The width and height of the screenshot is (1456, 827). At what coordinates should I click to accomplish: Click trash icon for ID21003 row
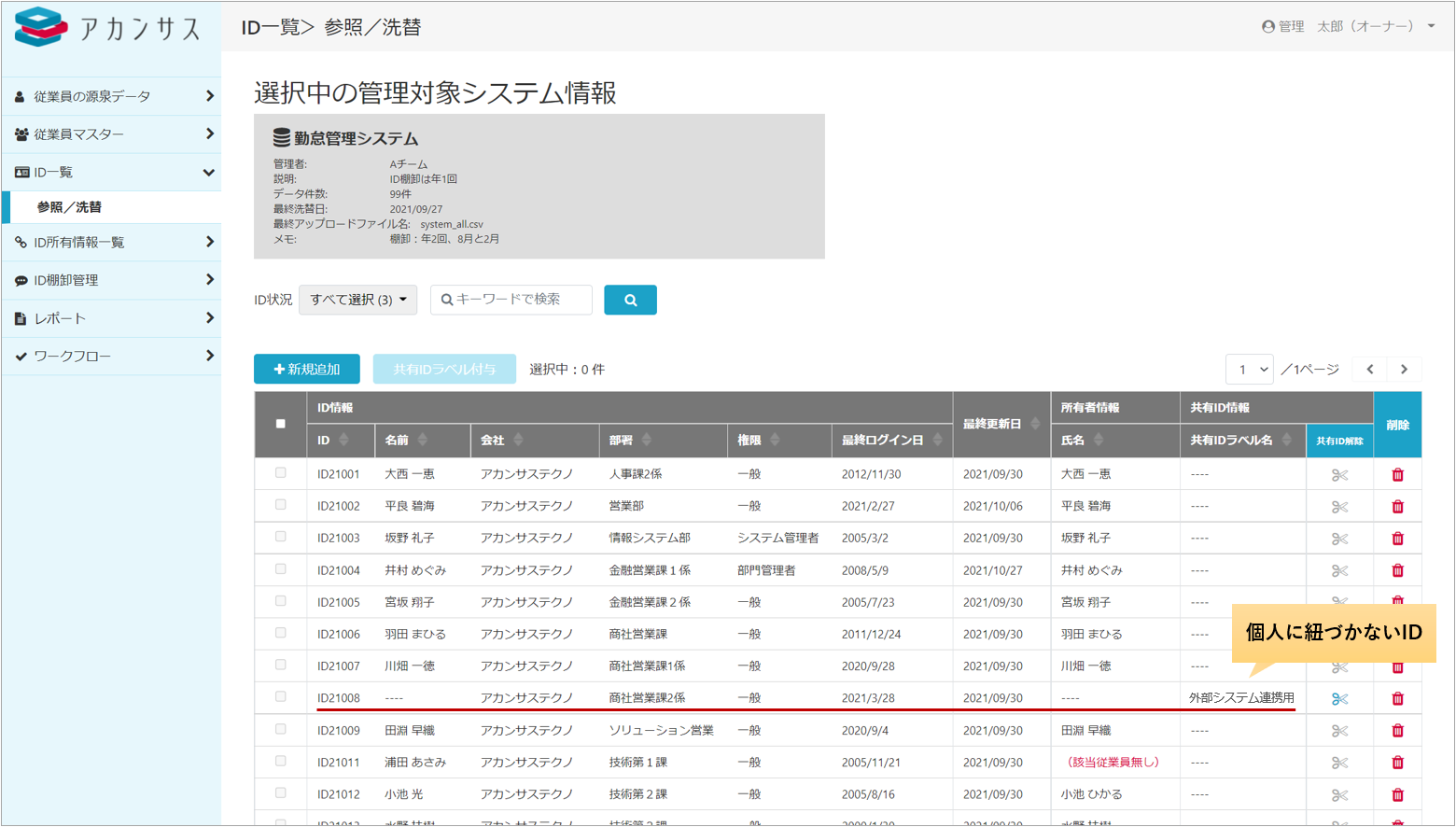(x=1397, y=539)
